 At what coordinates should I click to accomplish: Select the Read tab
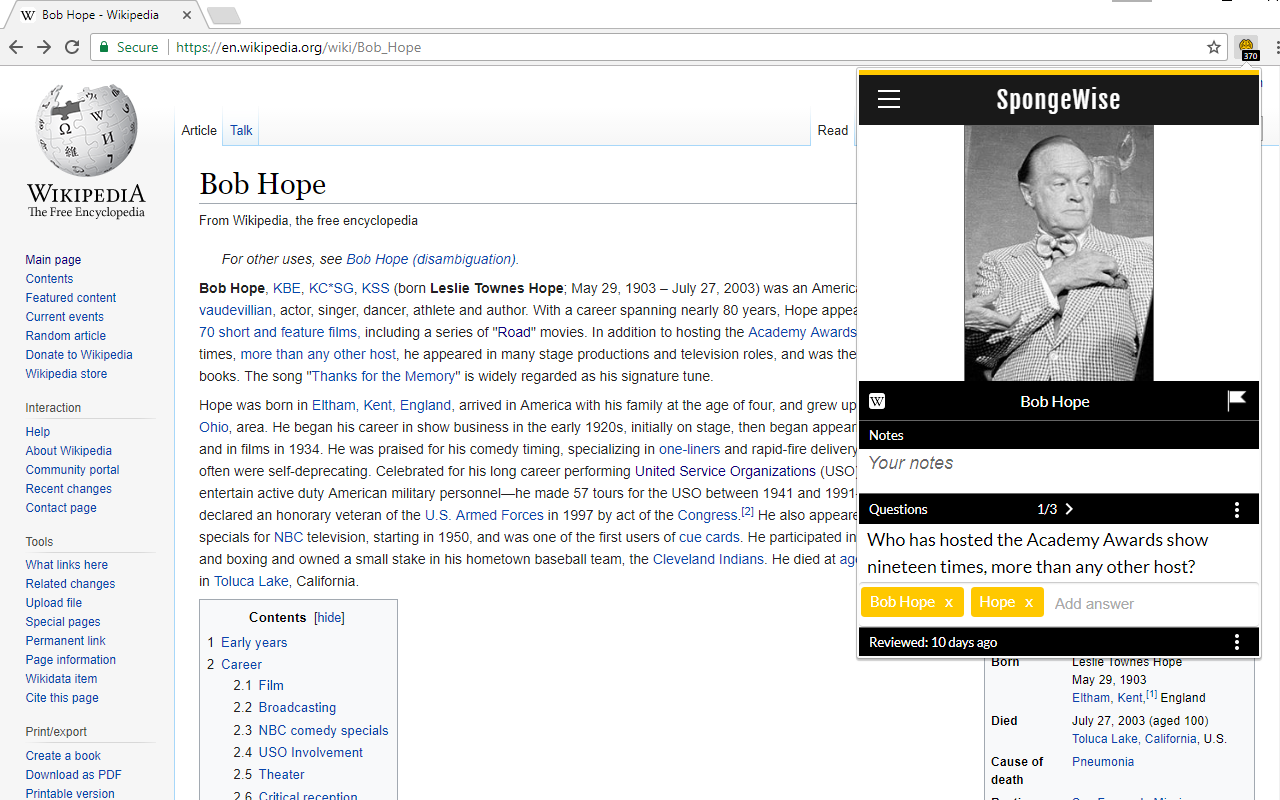click(832, 130)
